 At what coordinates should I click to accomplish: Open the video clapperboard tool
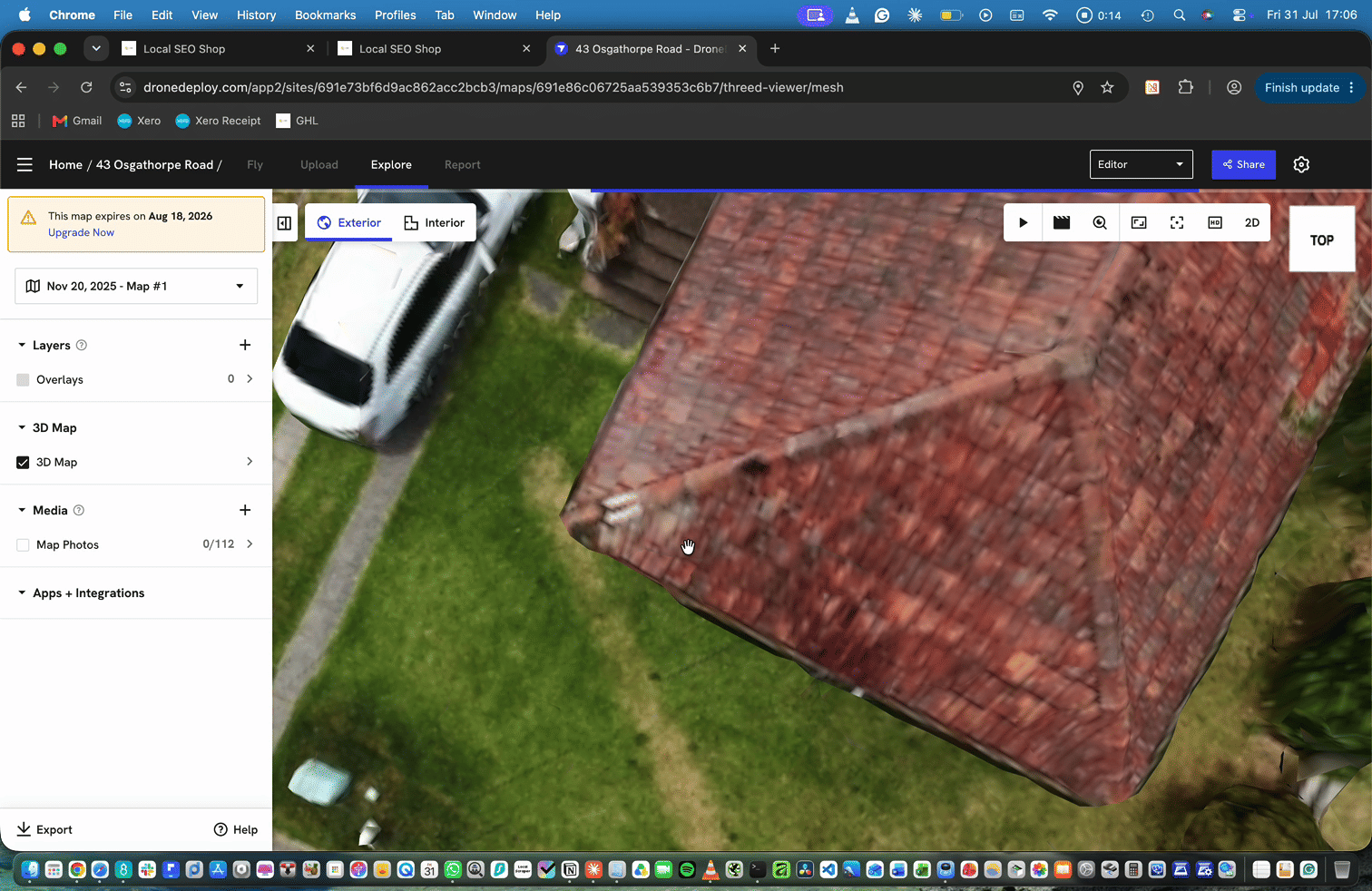(1062, 222)
